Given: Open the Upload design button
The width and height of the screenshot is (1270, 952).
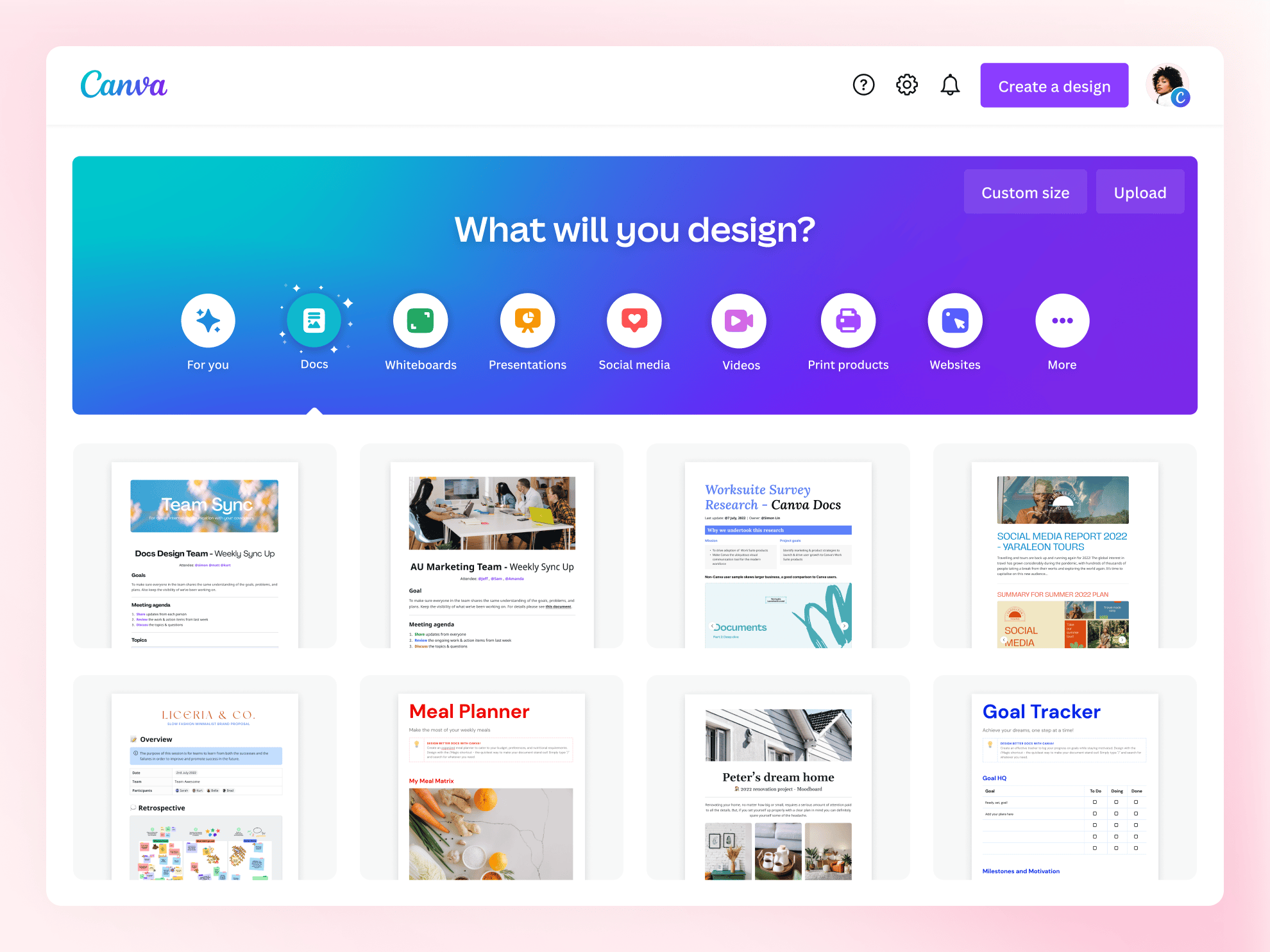Looking at the screenshot, I should click(1140, 192).
